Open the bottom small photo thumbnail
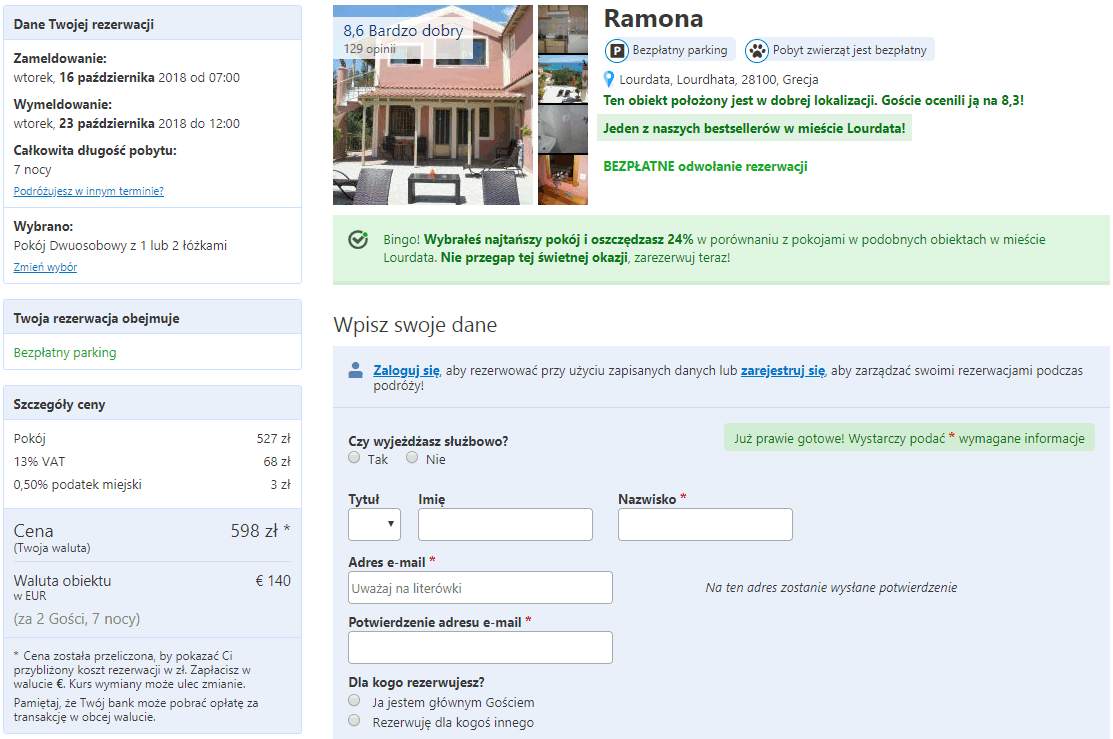The height and width of the screenshot is (739, 1113). click(x=562, y=180)
